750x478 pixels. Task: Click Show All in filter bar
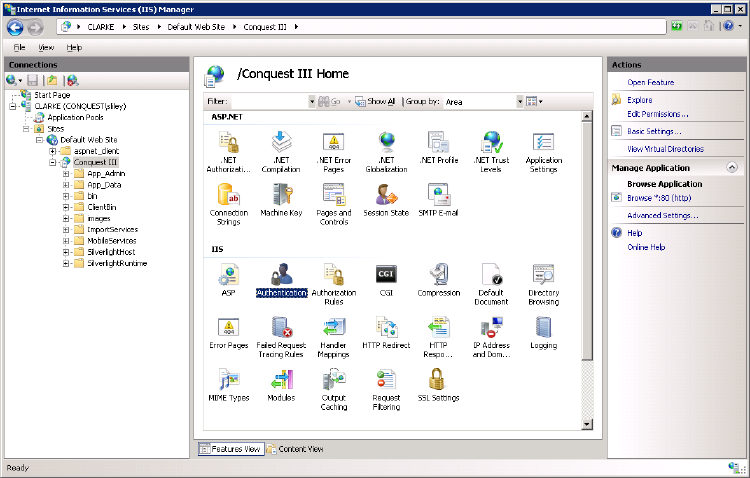click(375, 101)
